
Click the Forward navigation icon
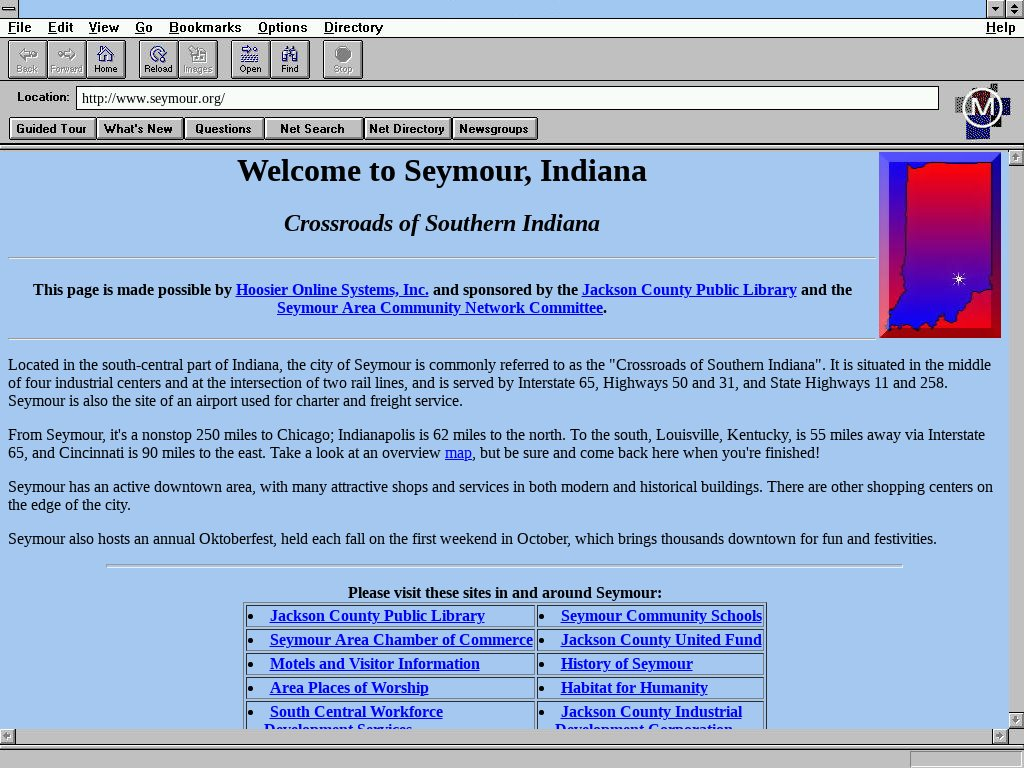(x=66, y=59)
